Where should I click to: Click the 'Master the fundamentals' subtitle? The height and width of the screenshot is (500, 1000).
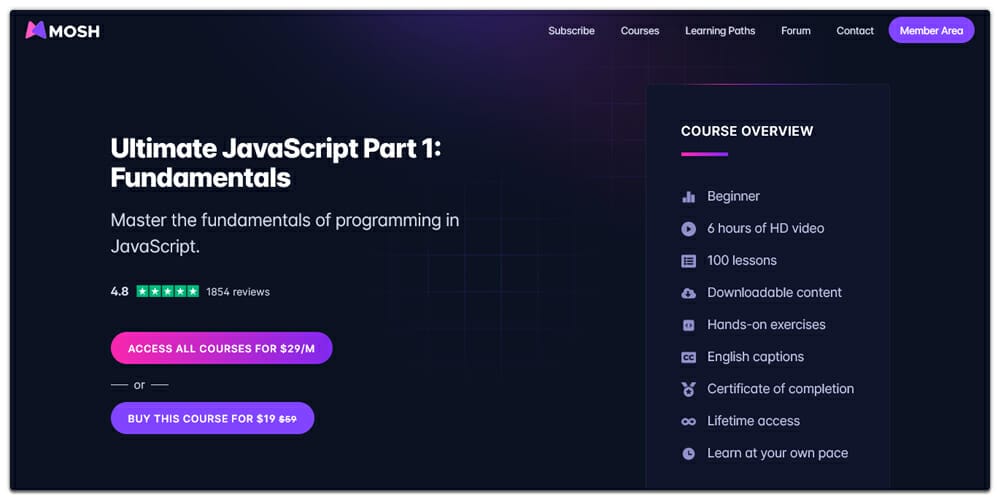tap(284, 233)
